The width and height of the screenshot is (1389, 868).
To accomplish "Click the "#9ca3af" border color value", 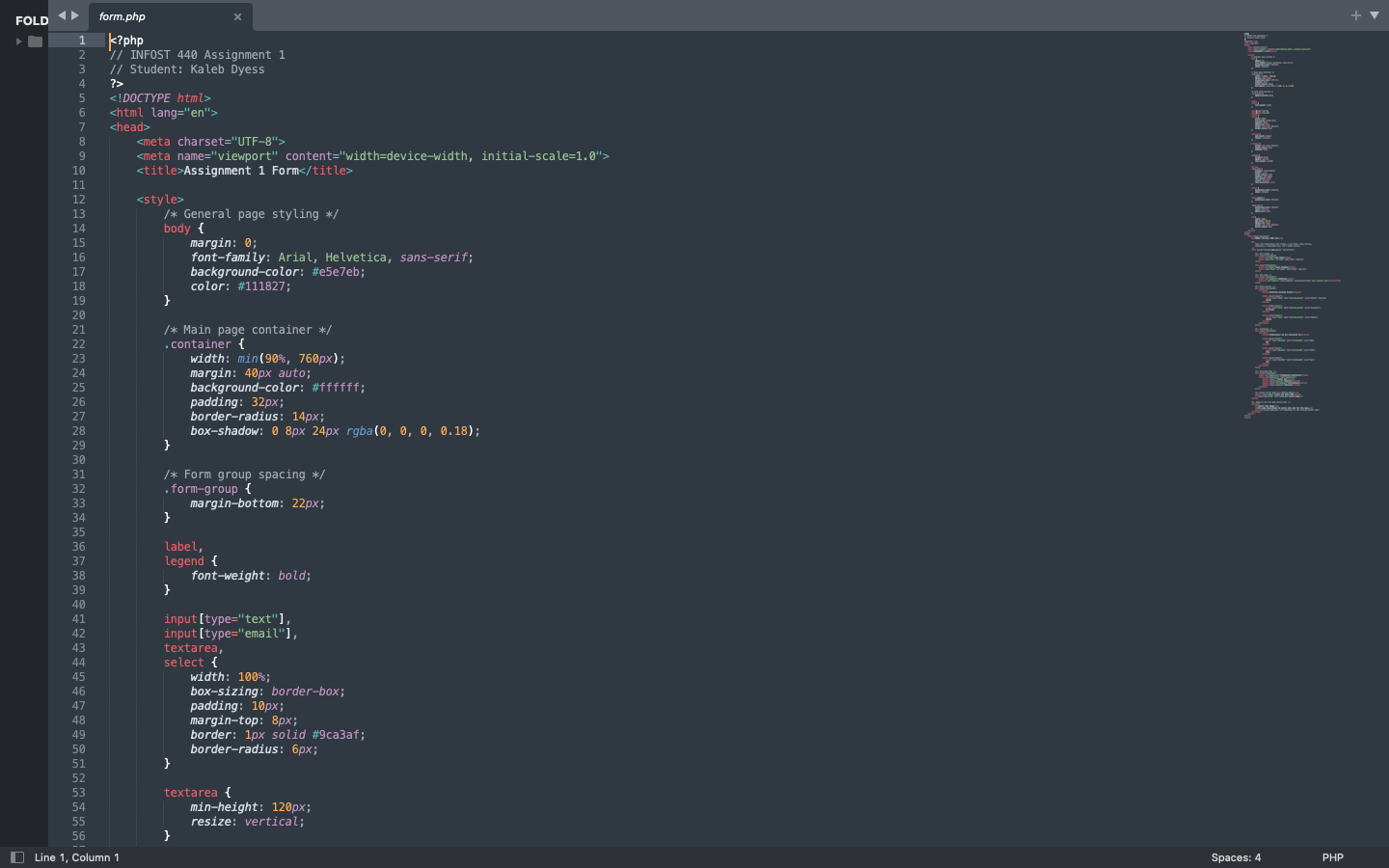I will pyautogui.click(x=336, y=735).
